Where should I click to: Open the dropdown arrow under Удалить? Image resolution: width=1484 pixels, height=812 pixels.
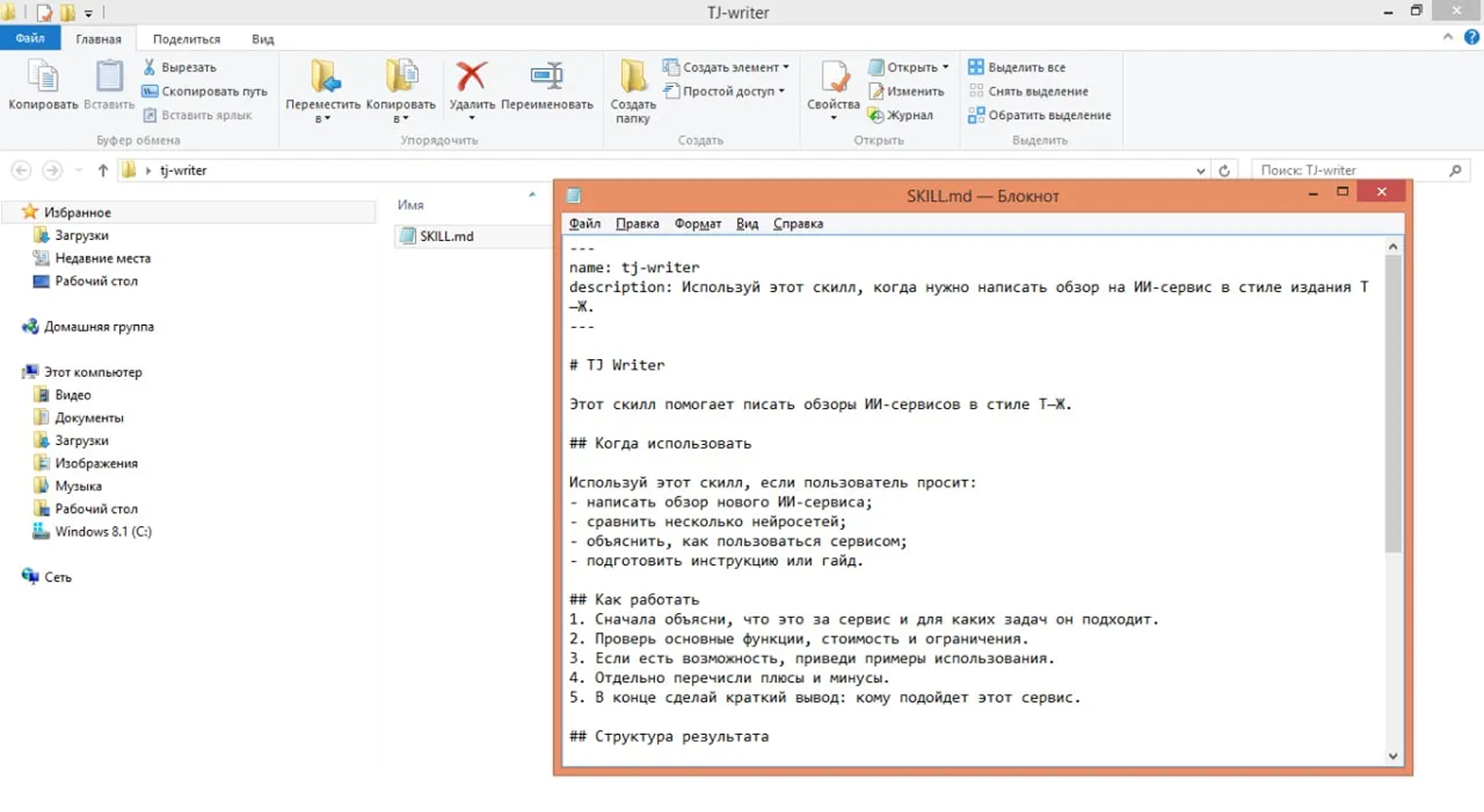[472, 118]
